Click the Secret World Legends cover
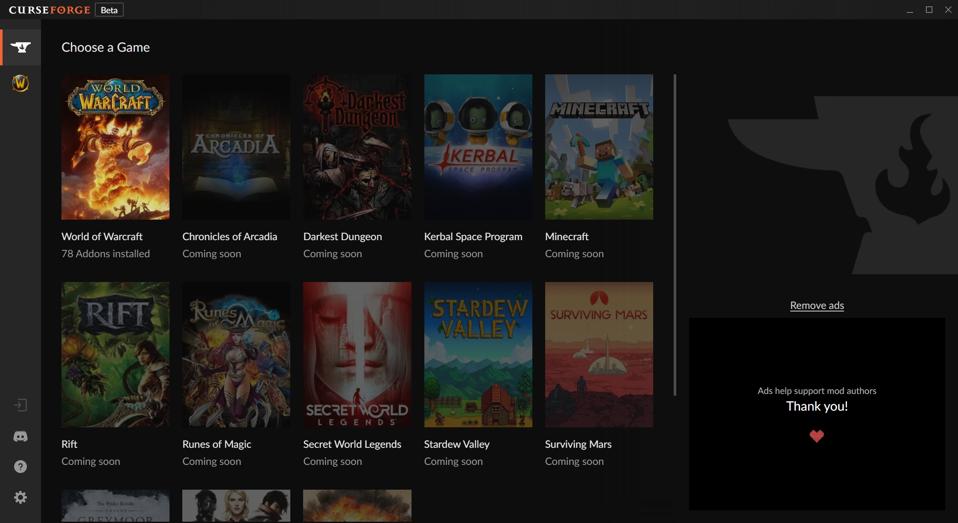 point(357,354)
